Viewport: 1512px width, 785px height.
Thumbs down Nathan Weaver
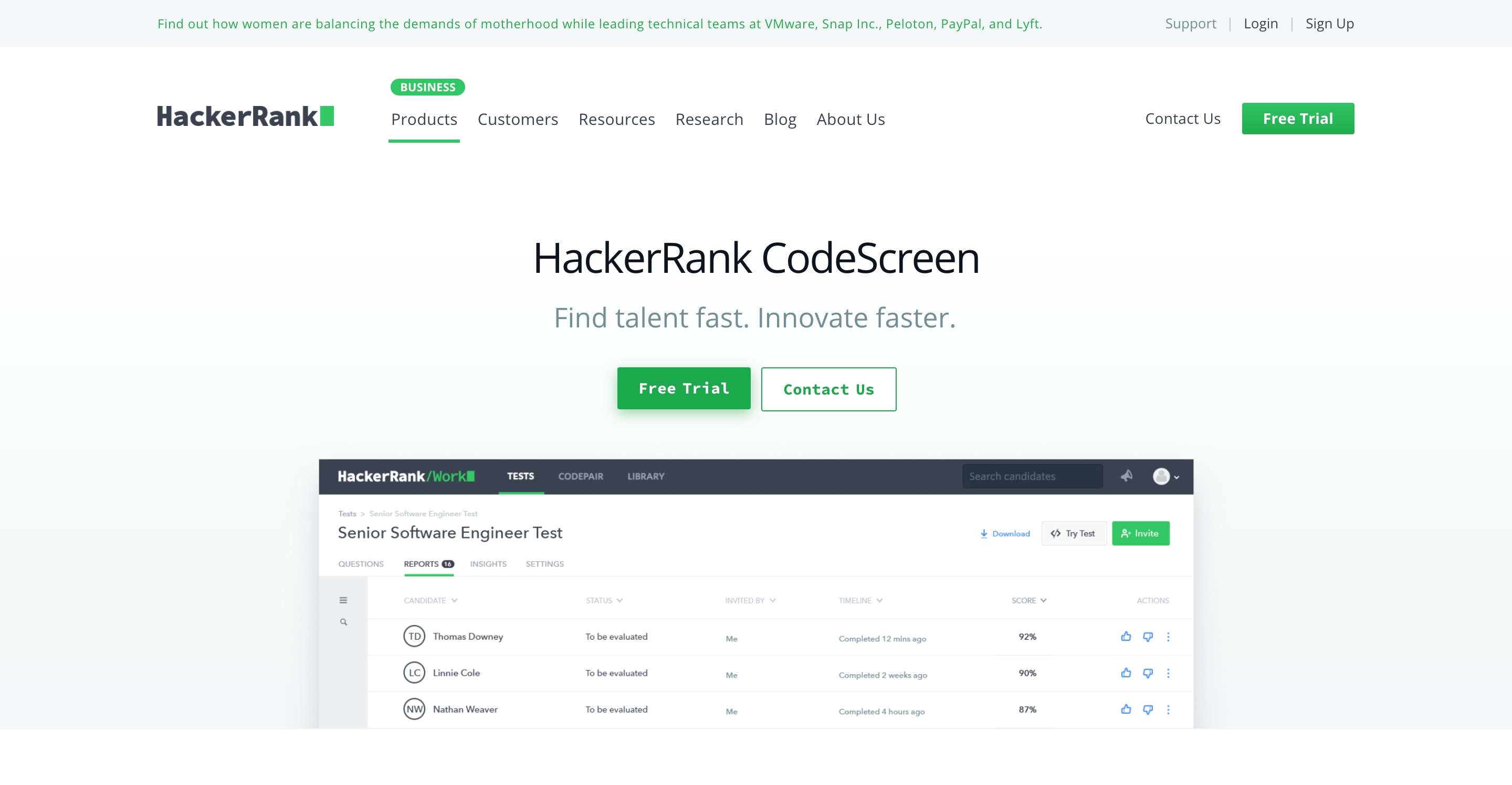(x=1148, y=710)
